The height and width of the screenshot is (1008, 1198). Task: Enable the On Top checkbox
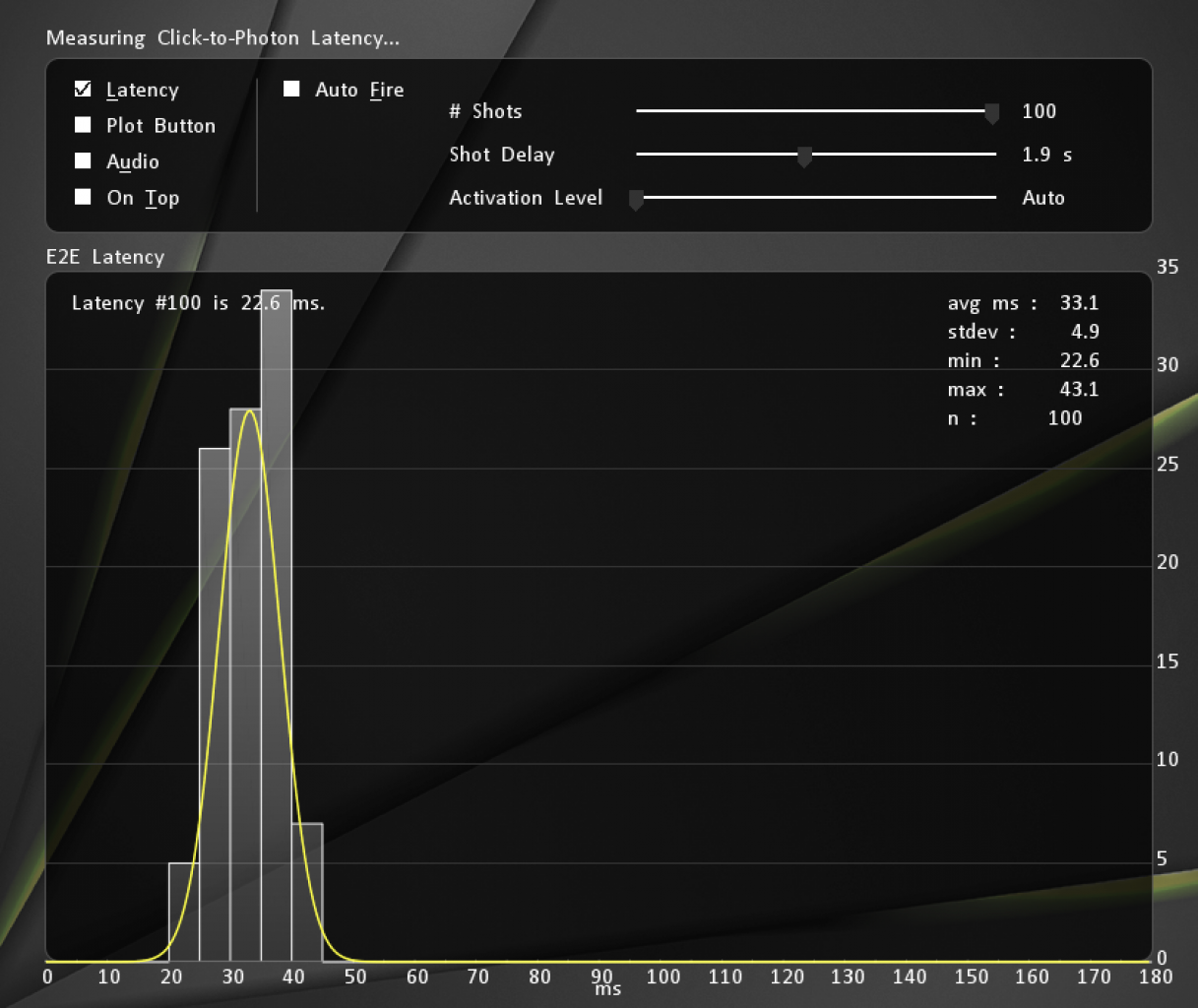click(84, 197)
